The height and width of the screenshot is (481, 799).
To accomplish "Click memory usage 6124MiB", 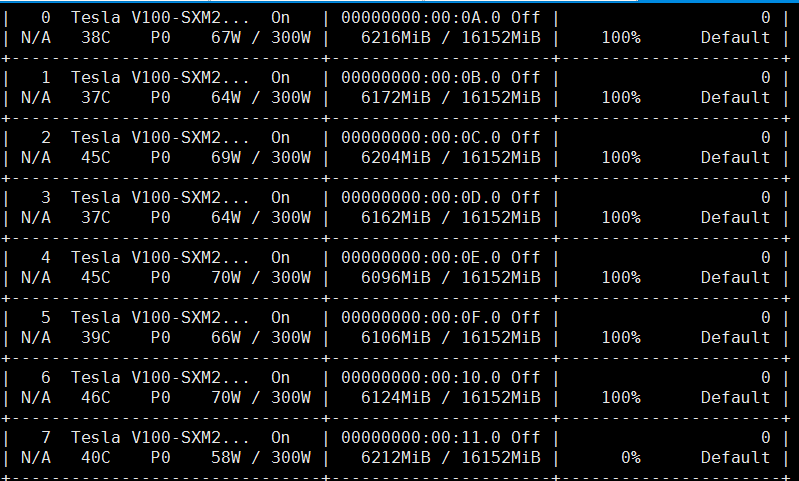I will click(395, 398).
